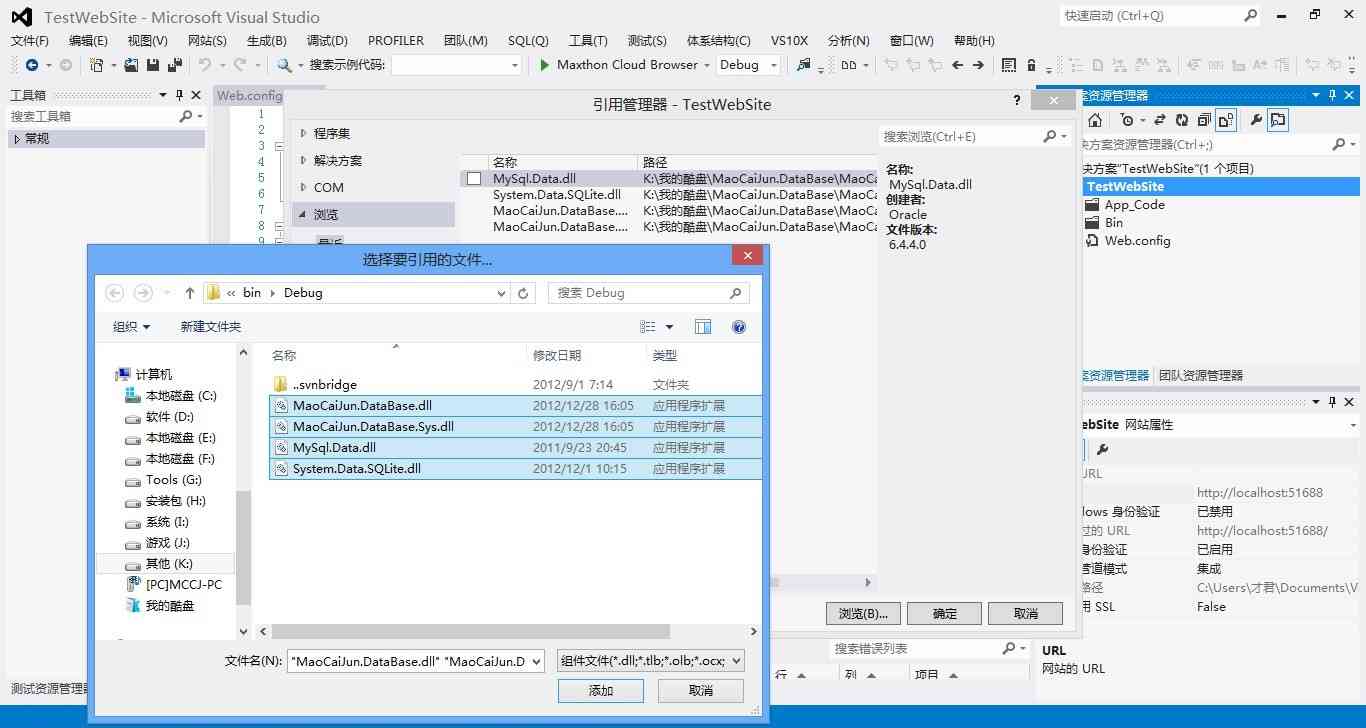Expand the COM category in Reference Manager
Viewport: 1366px width, 728px height.
click(304, 187)
